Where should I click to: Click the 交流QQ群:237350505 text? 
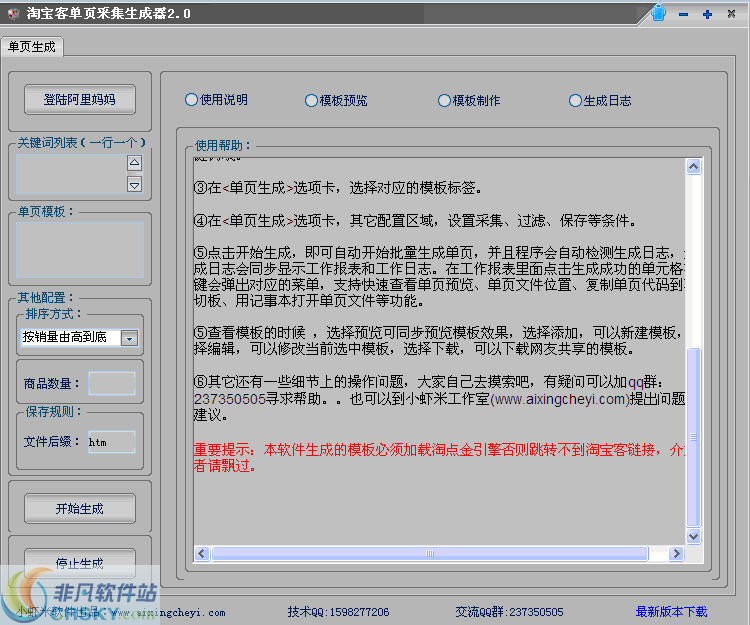[x=509, y=612]
